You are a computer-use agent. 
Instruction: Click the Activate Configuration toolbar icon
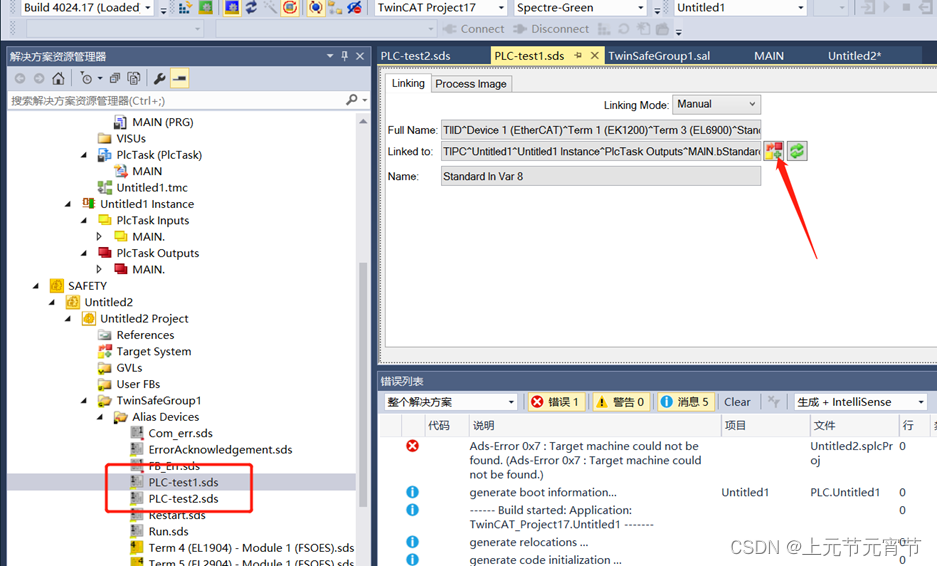pyautogui.click(x=185, y=8)
